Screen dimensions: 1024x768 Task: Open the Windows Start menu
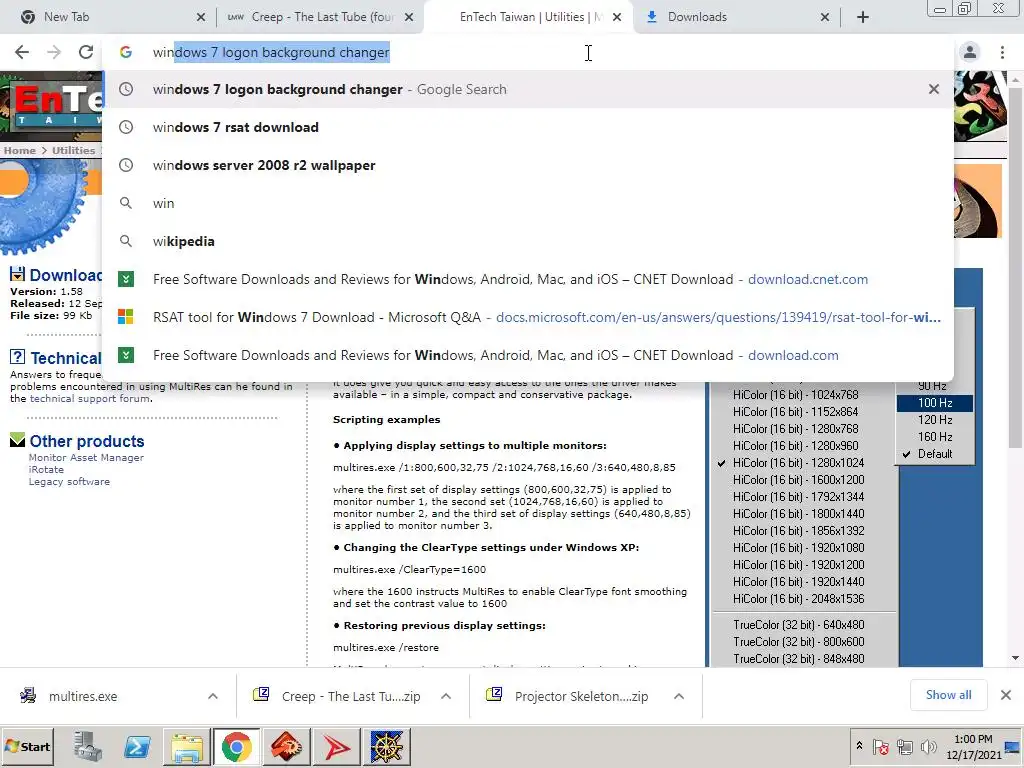click(x=27, y=746)
